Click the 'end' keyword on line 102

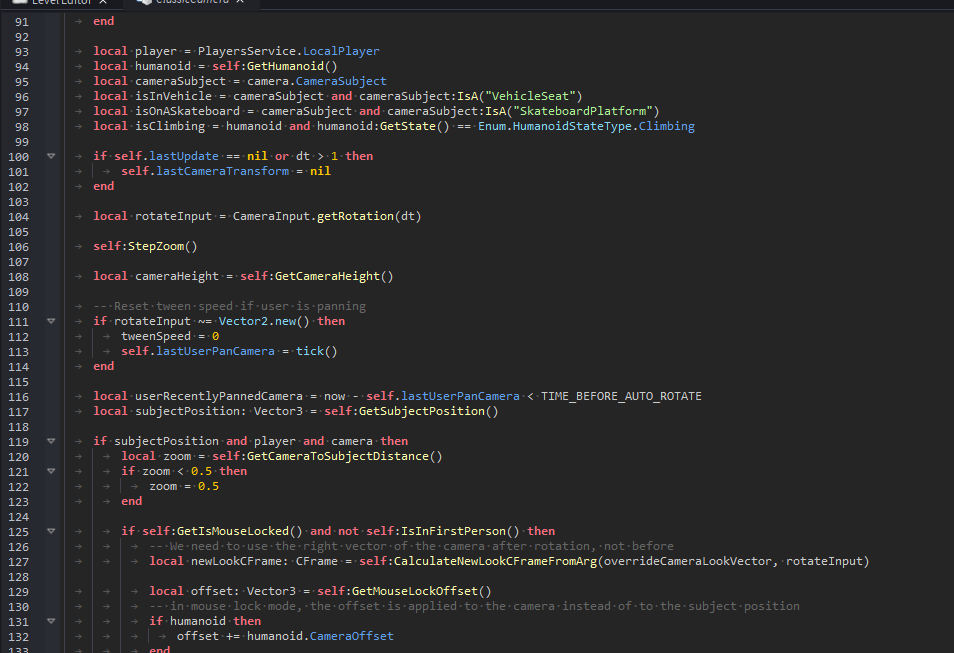pos(103,186)
